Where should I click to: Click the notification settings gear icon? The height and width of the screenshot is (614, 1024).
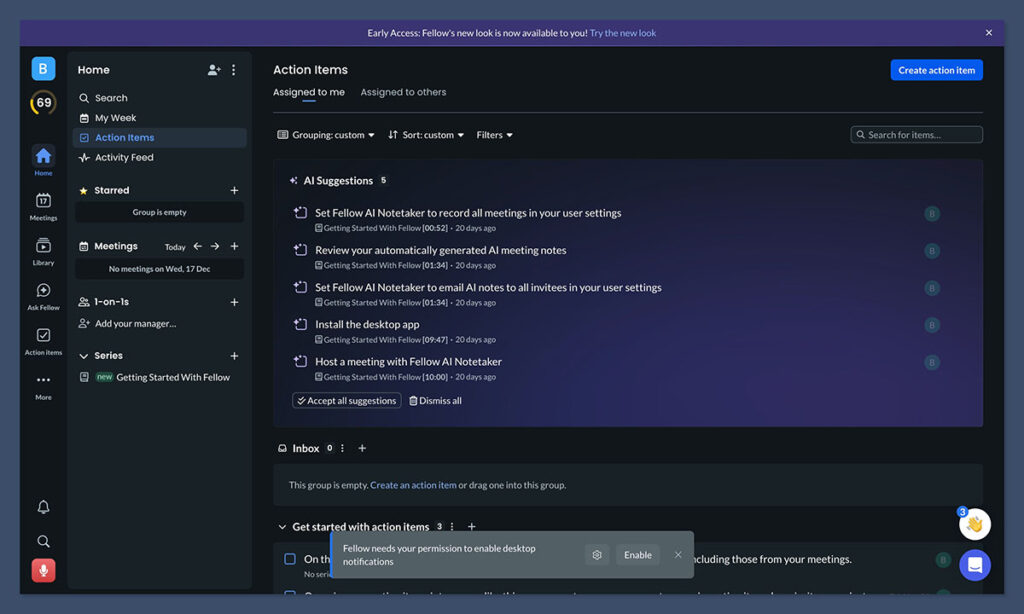tap(597, 555)
